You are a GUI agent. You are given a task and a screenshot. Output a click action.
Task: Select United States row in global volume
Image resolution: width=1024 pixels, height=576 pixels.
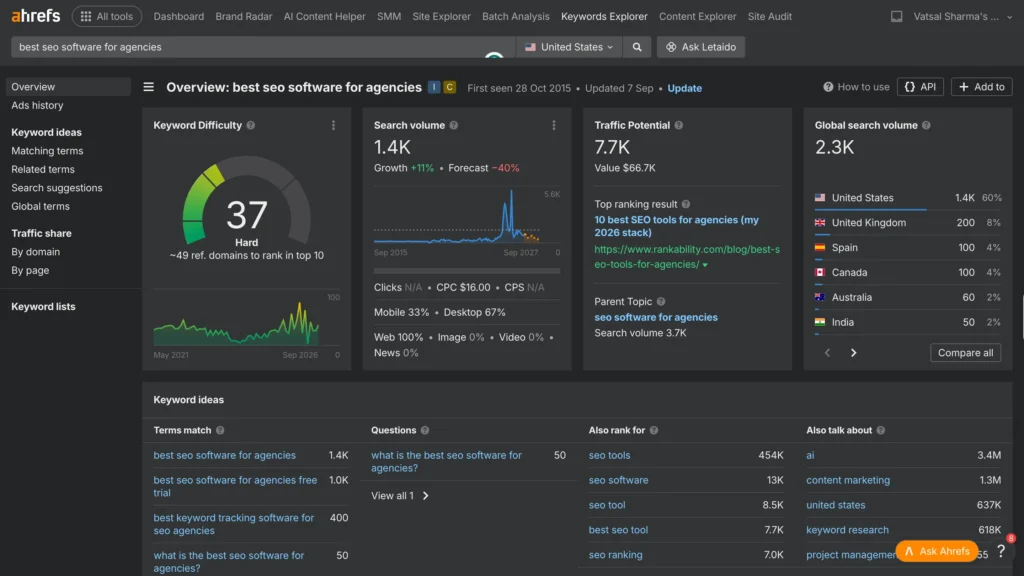pos(908,198)
